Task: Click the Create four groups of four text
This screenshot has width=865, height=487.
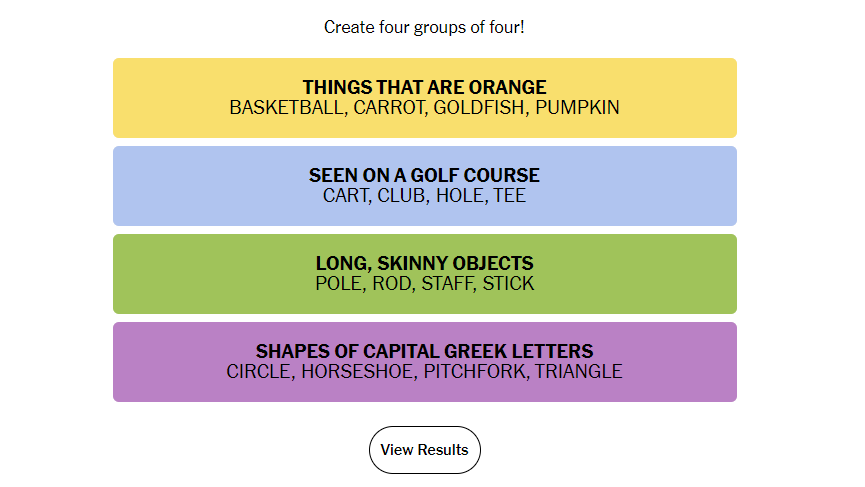Action: pos(424,27)
